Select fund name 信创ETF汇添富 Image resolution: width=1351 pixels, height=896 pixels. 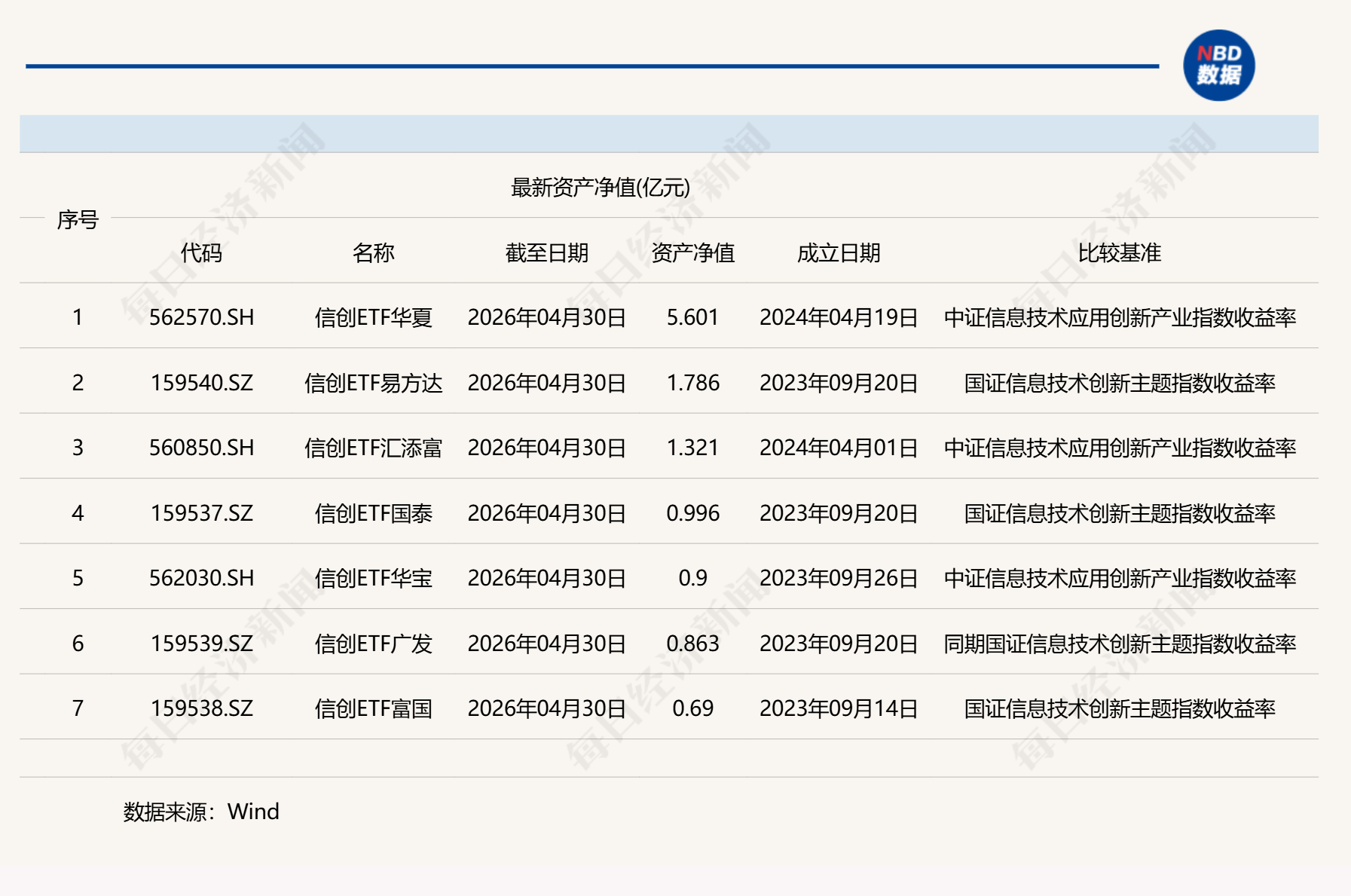click(x=373, y=448)
